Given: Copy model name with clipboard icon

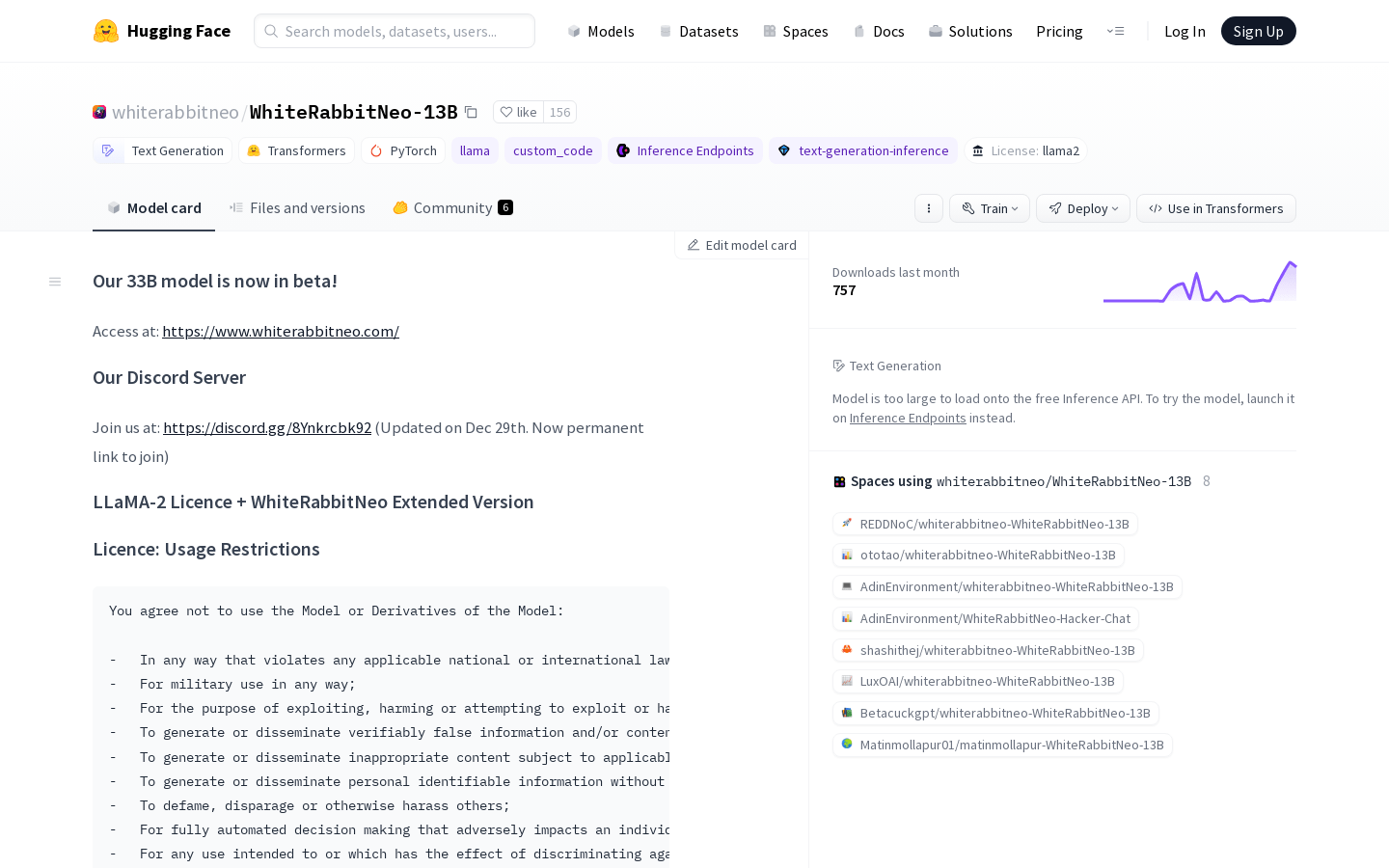Looking at the screenshot, I should (471, 112).
